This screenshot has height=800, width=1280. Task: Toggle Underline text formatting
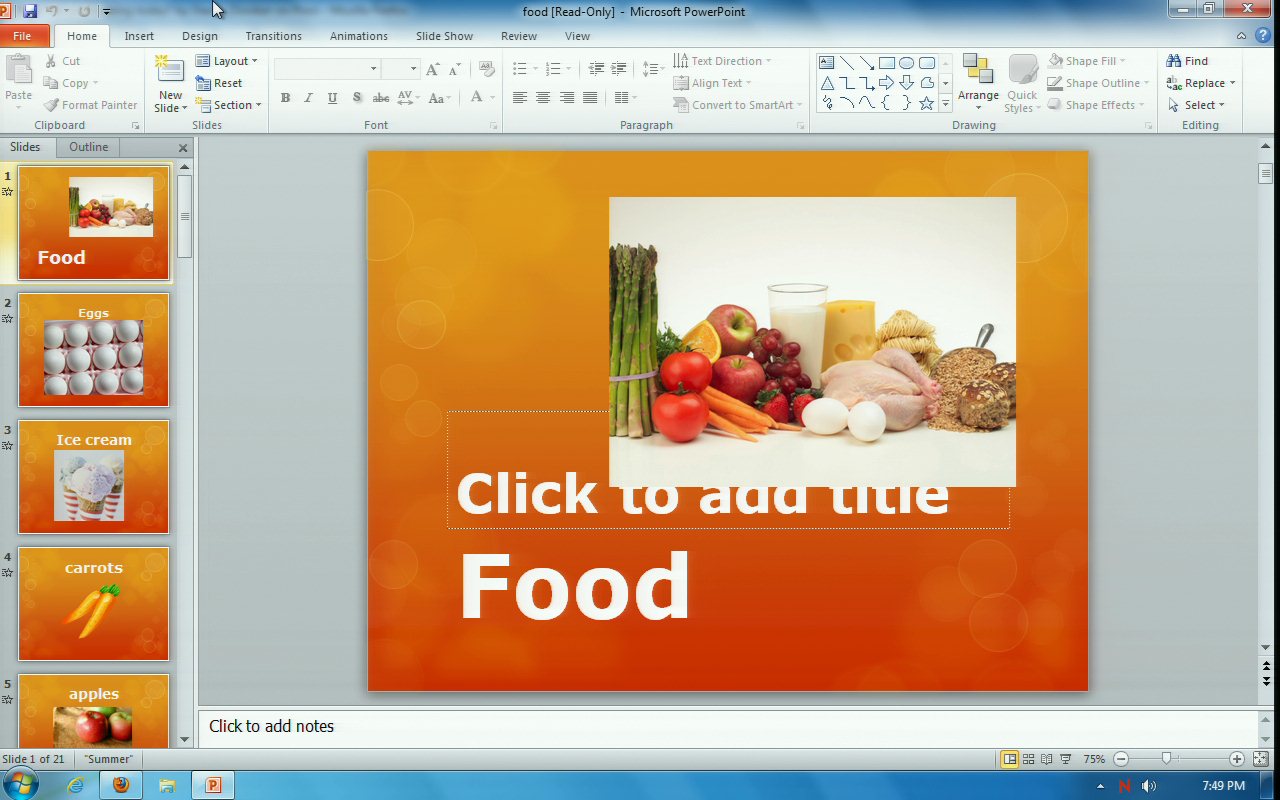pyautogui.click(x=331, y=98)
